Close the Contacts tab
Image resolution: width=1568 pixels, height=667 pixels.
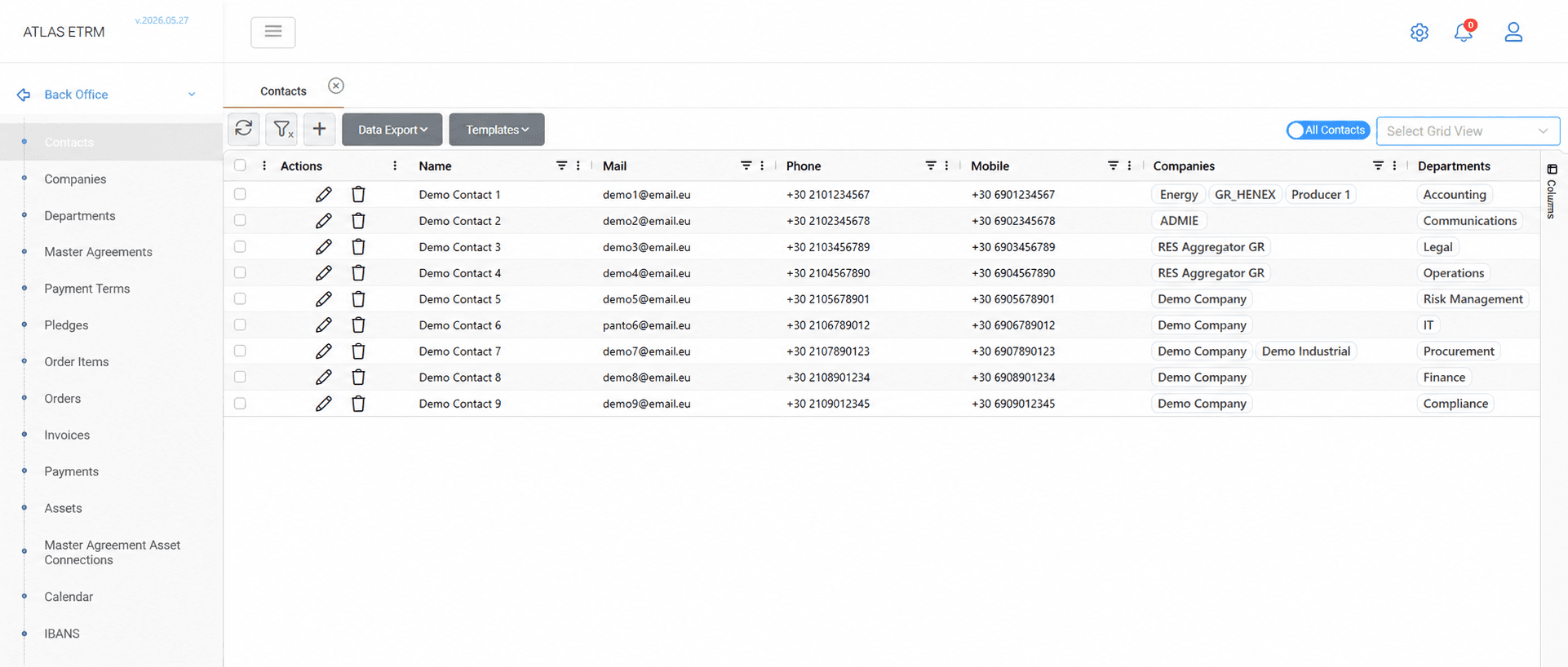[336, 86]
